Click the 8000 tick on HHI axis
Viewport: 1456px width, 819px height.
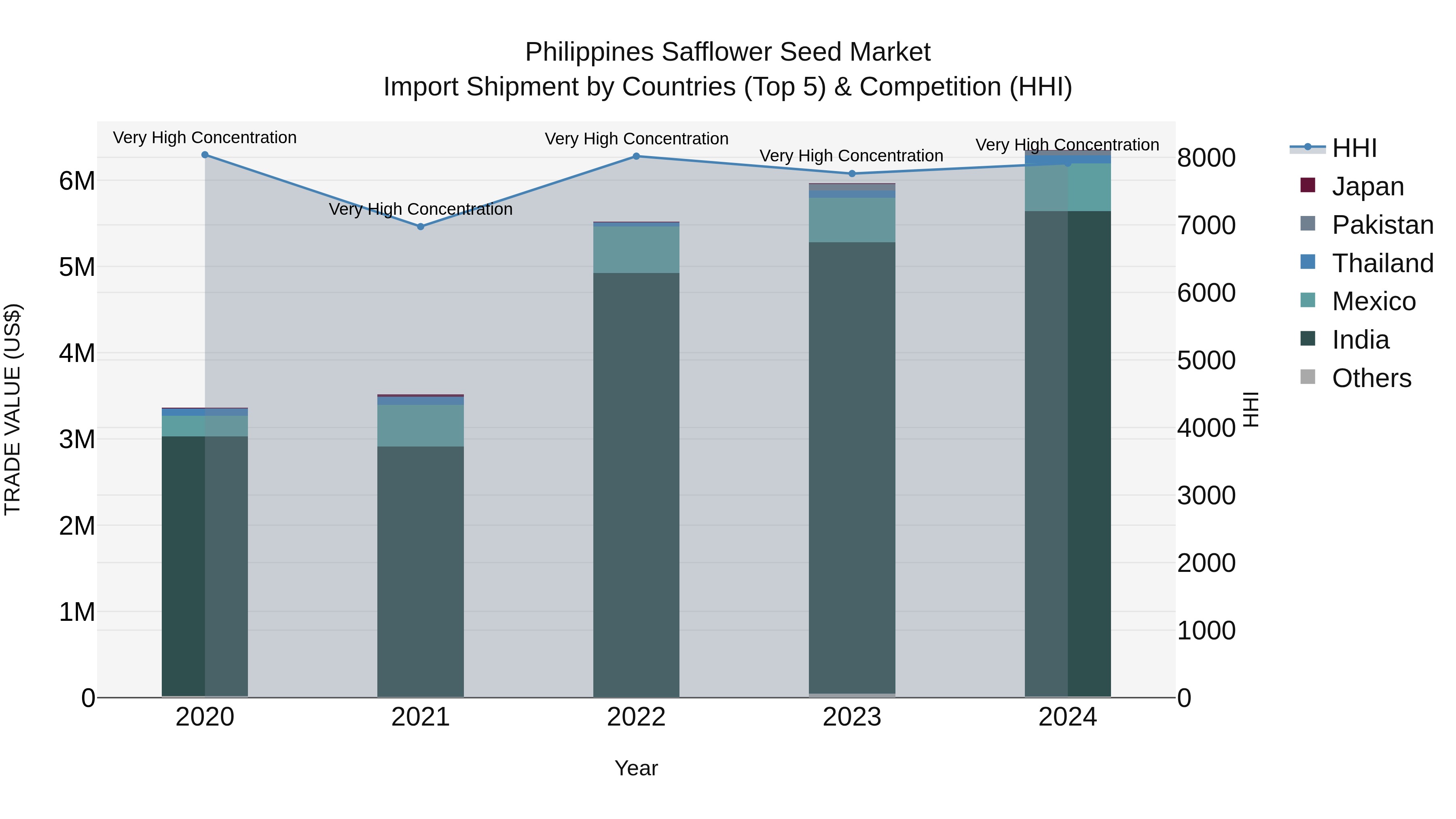[1206, 158]
